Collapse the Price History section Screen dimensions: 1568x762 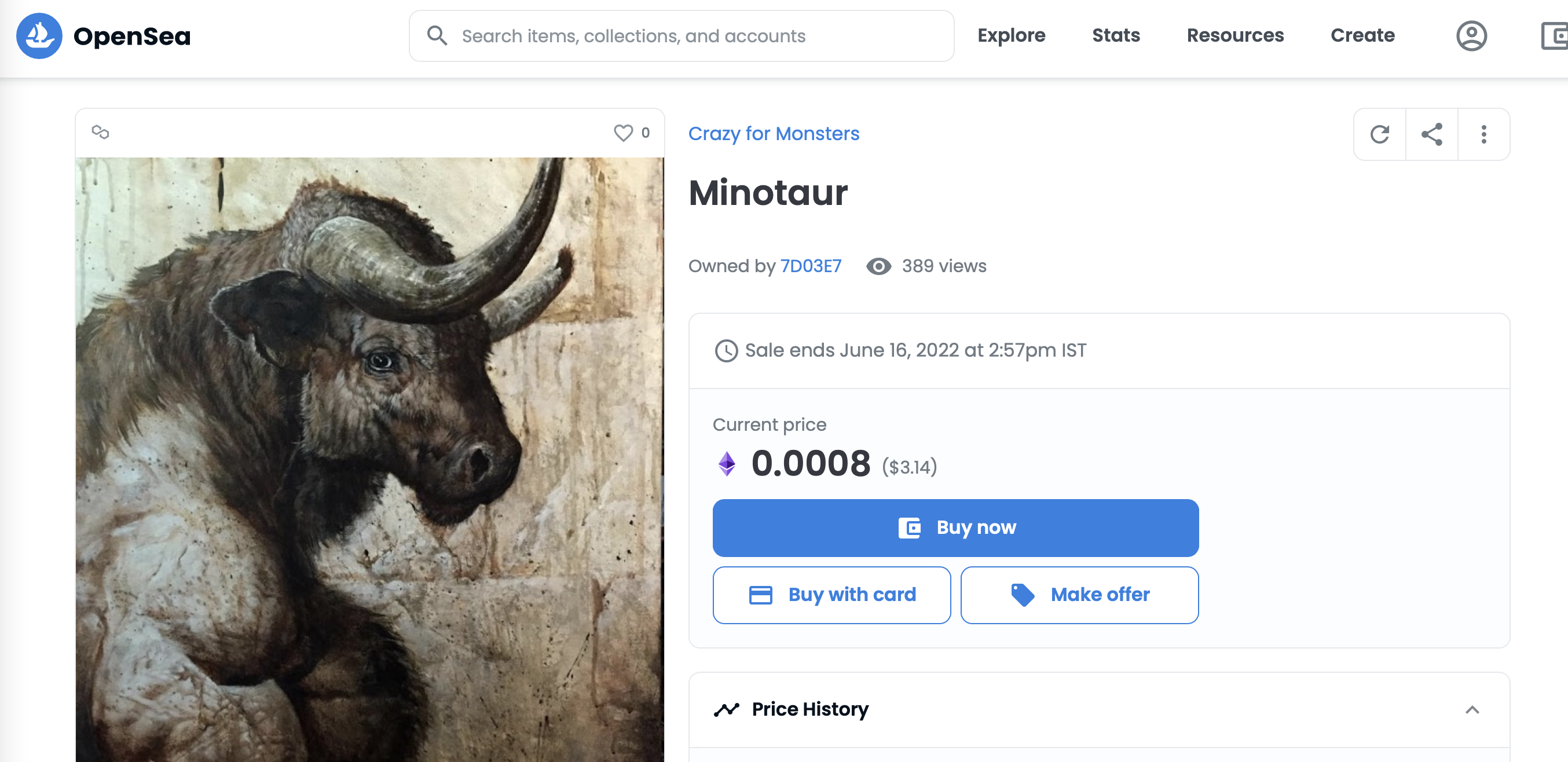point(1472,710)
